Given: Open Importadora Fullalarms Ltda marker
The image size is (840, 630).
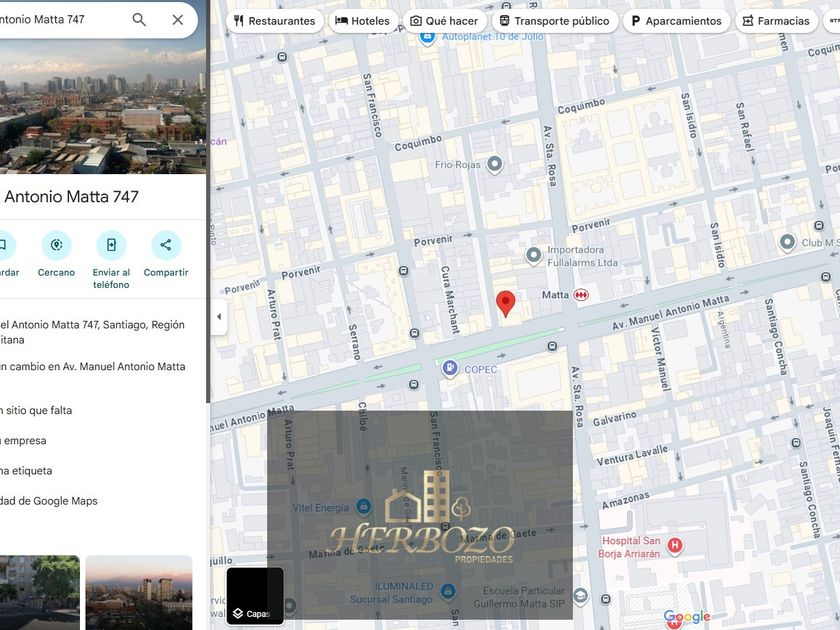Looking at the screenshot, I should point(534,256).
